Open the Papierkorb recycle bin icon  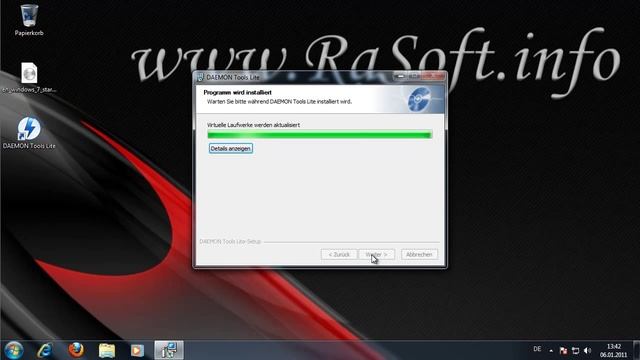pos(29,20)
